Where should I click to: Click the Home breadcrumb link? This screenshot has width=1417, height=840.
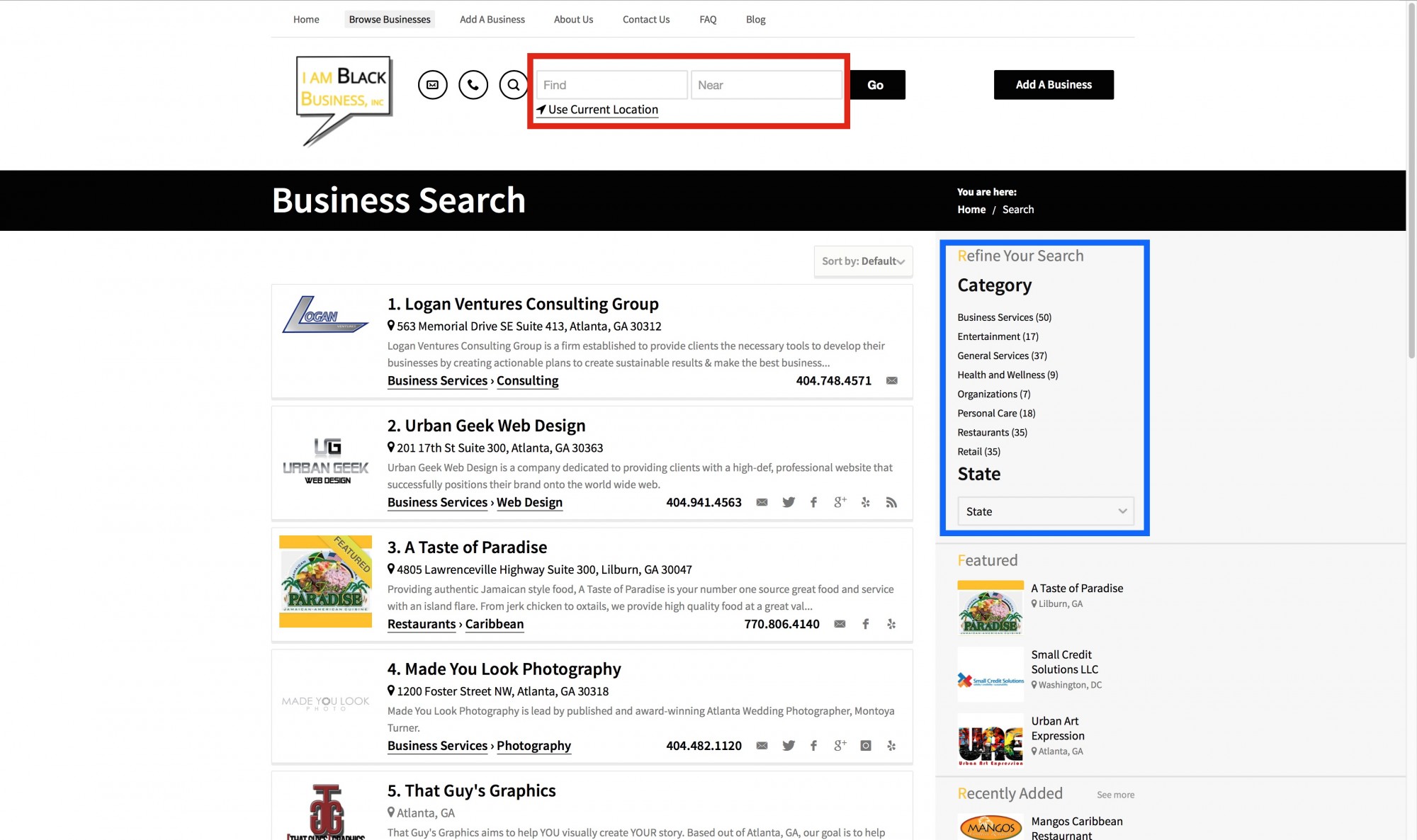(x=971, y=210)
